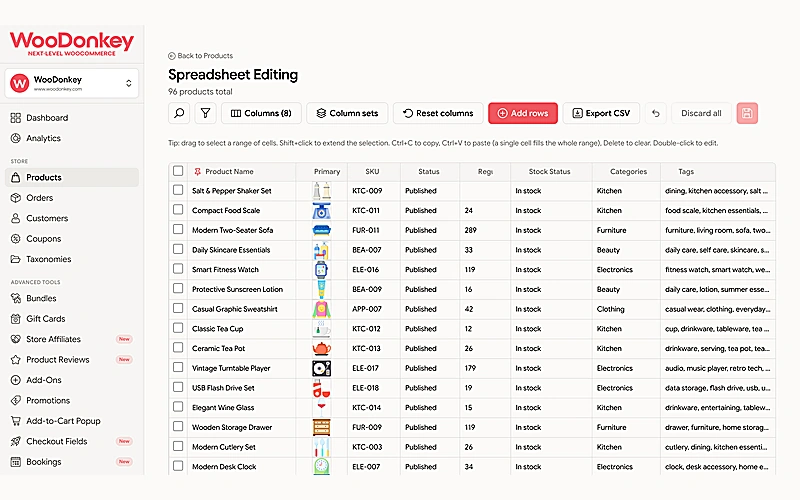The image size is (800, 500).
Task: Open the Column sets menu
Action: tap(347, 113)
